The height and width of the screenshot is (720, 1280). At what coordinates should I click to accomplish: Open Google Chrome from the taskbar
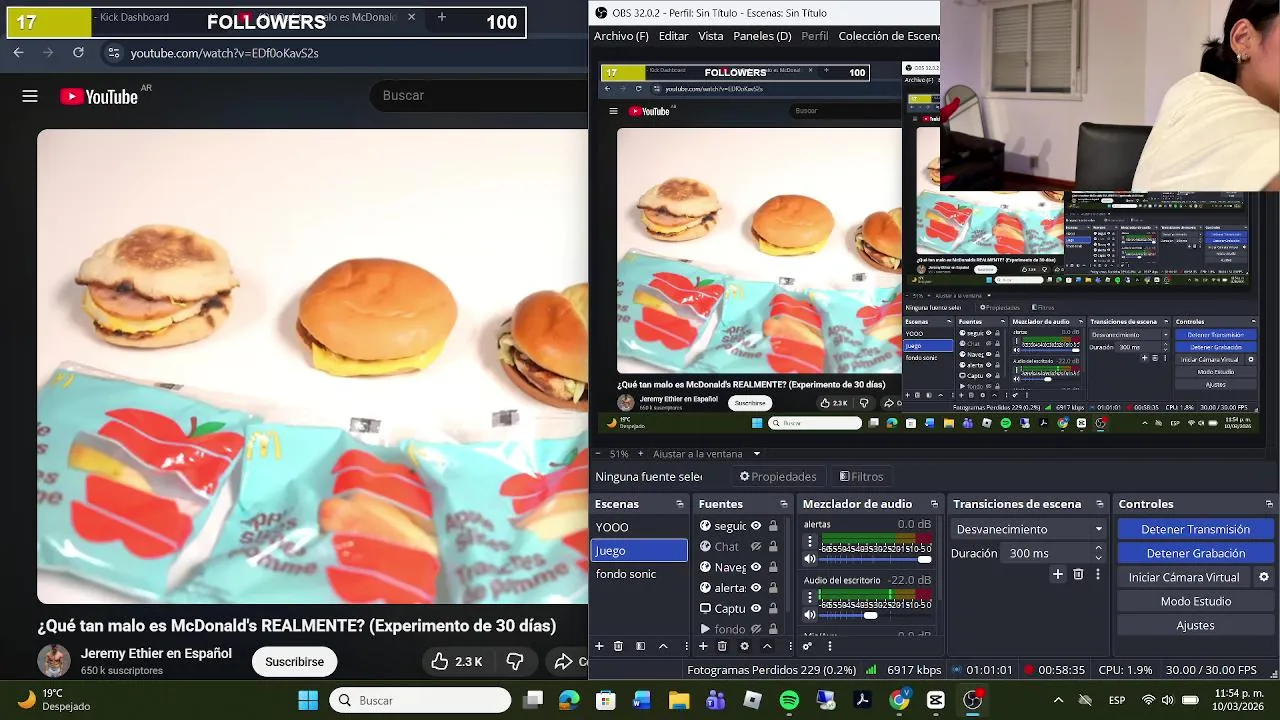point(899,700)
